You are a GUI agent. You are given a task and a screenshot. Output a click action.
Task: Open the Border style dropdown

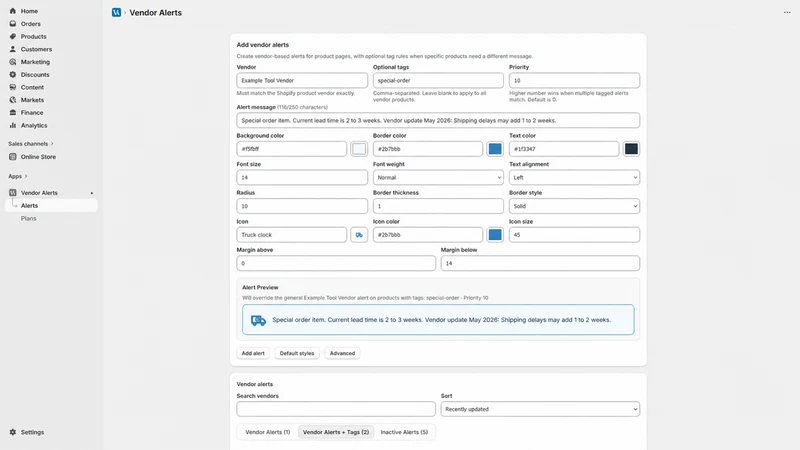(574, 206)
